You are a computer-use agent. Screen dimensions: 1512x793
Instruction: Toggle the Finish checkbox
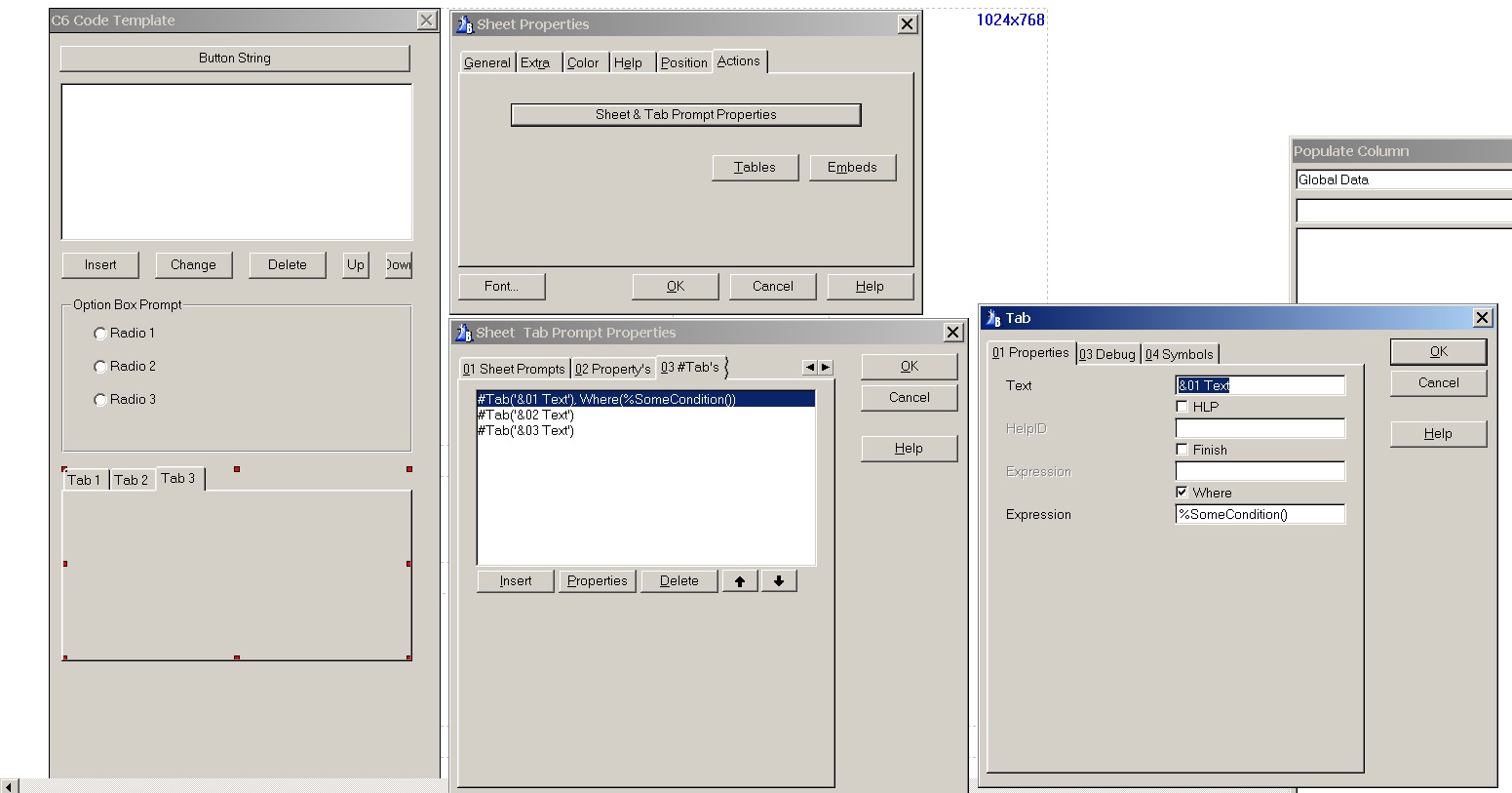pyautogui.click(x=1182, y=450)
